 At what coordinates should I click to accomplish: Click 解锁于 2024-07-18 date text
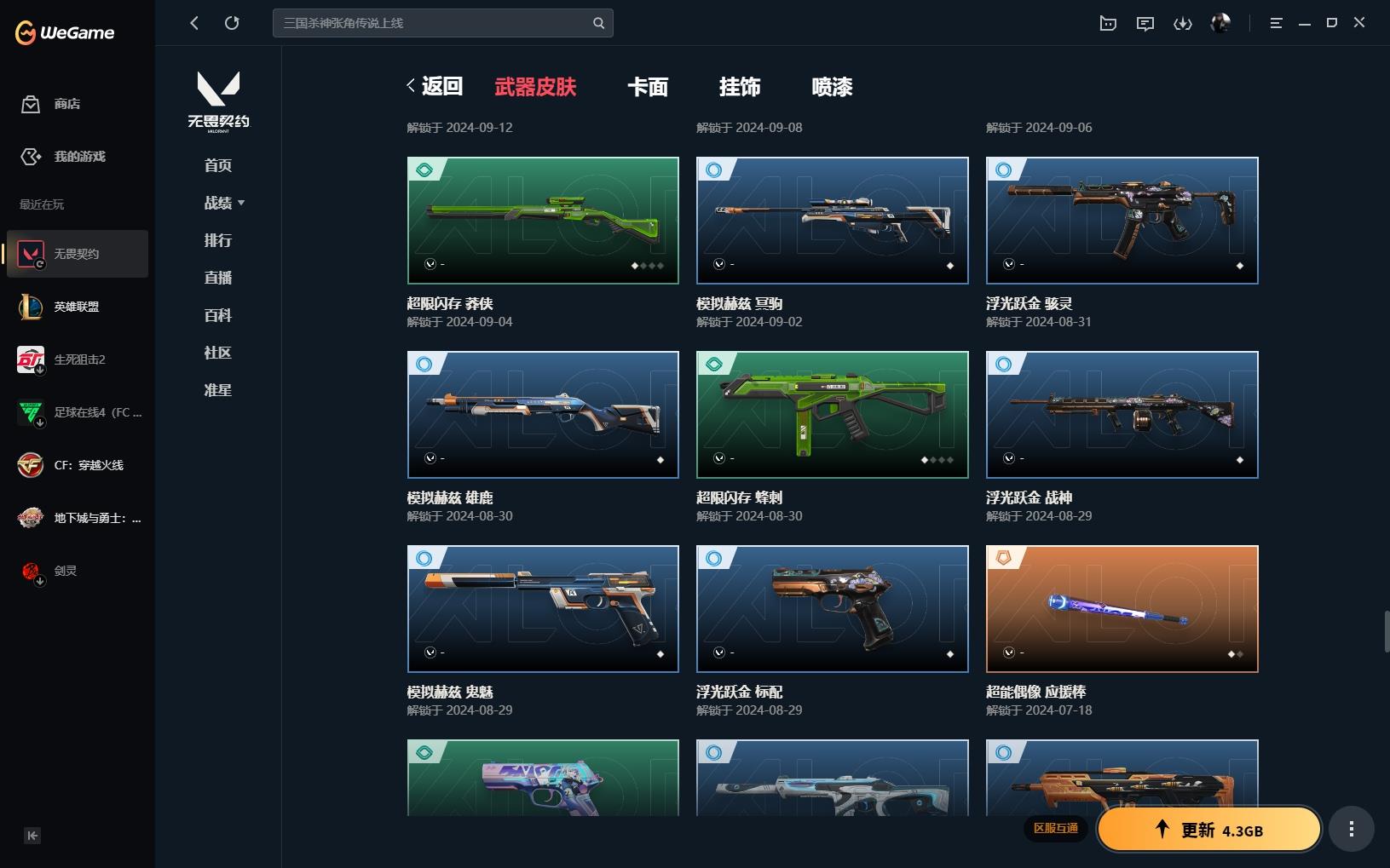click(1039, 710)
